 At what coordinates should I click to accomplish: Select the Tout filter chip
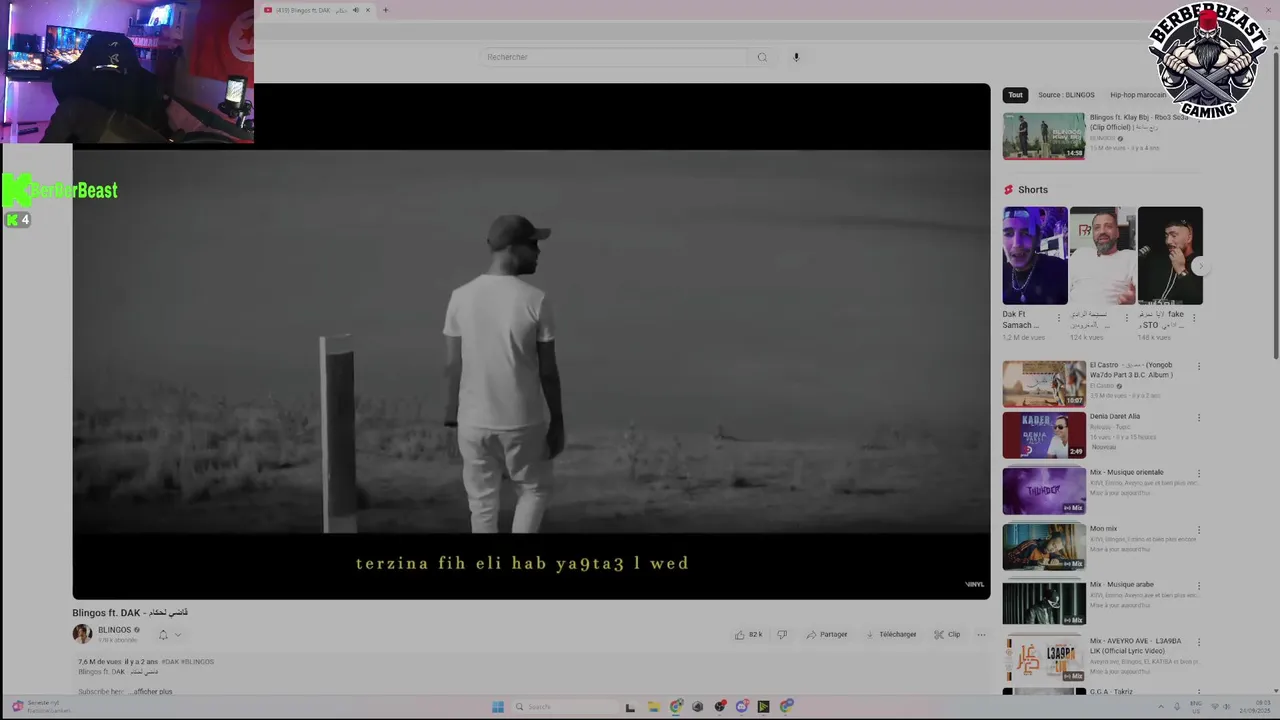click(x=1015, y=95)
